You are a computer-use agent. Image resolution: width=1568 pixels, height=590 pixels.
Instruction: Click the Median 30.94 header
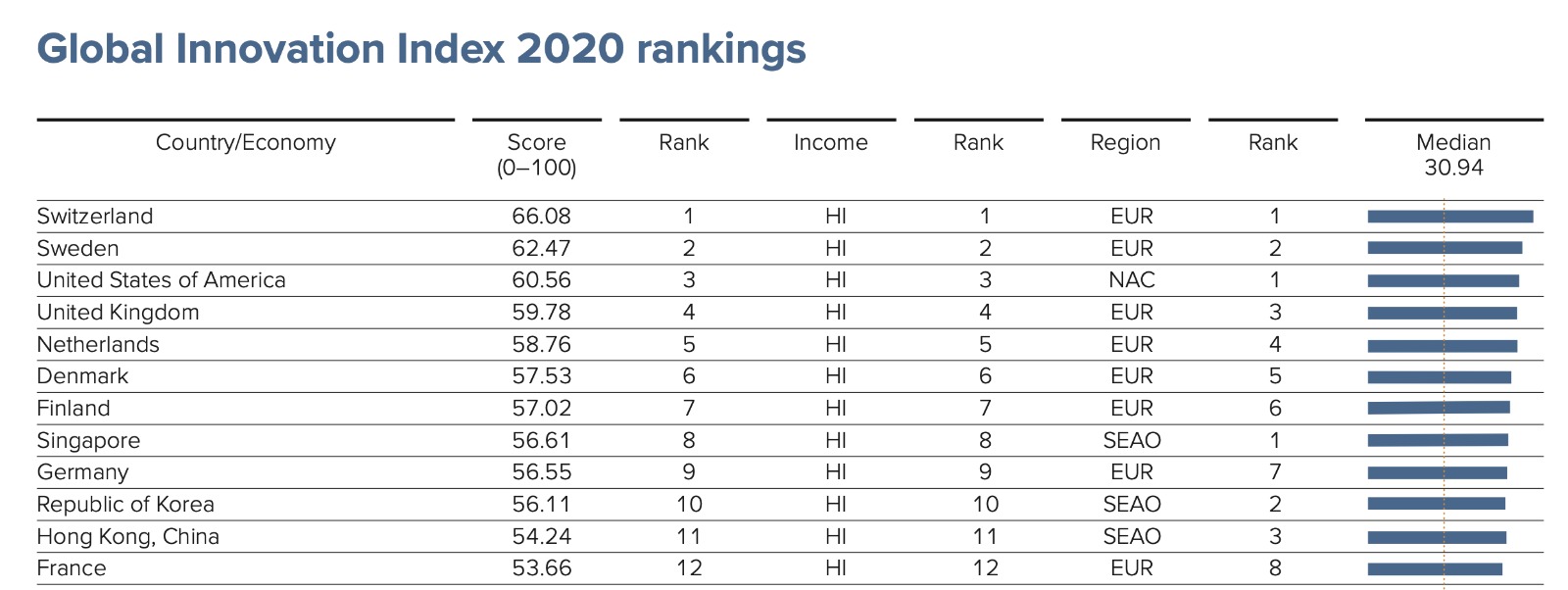point(1453,155)
